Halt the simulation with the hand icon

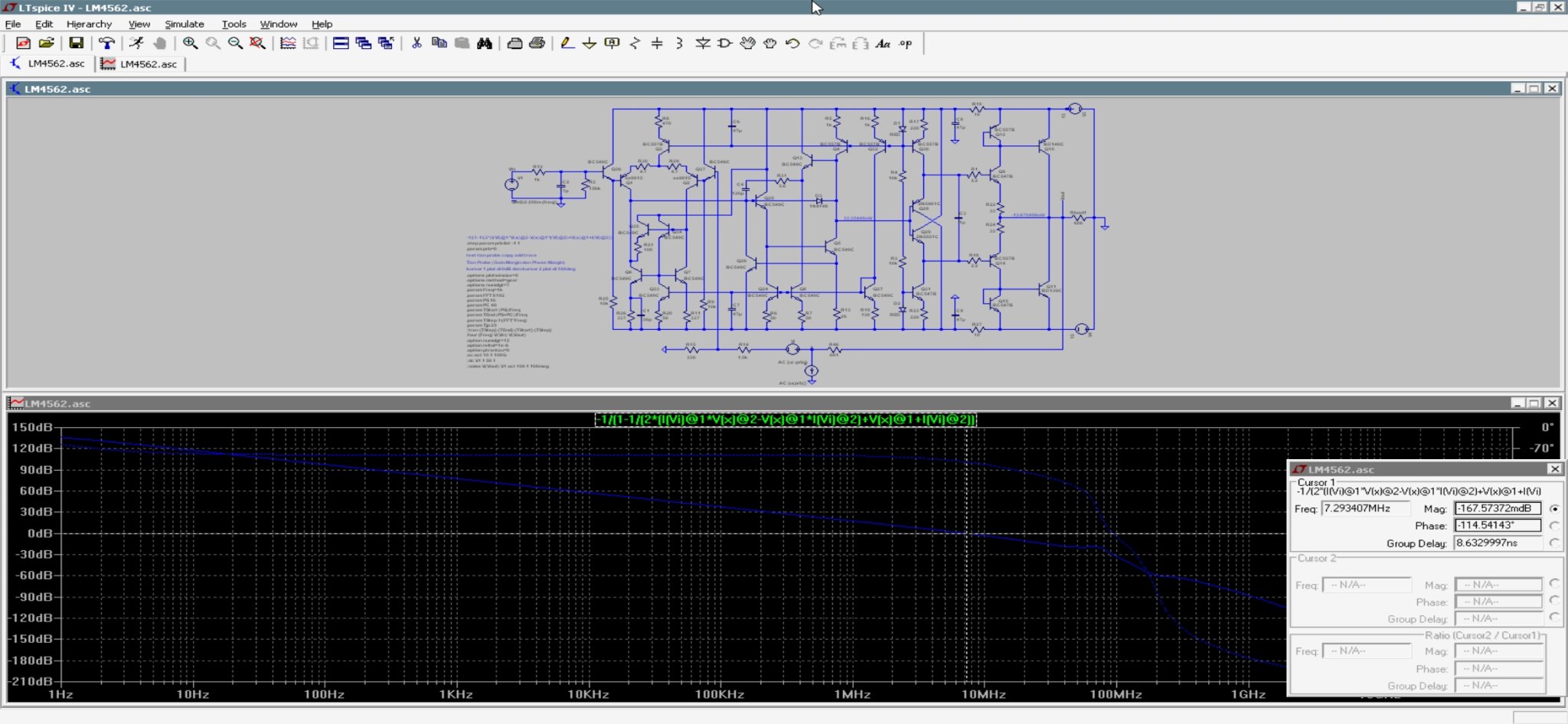coord(159,44)
